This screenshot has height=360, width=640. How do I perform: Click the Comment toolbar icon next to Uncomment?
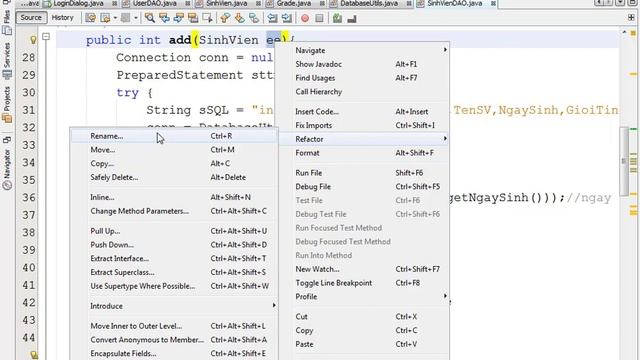tap(351, 18)
